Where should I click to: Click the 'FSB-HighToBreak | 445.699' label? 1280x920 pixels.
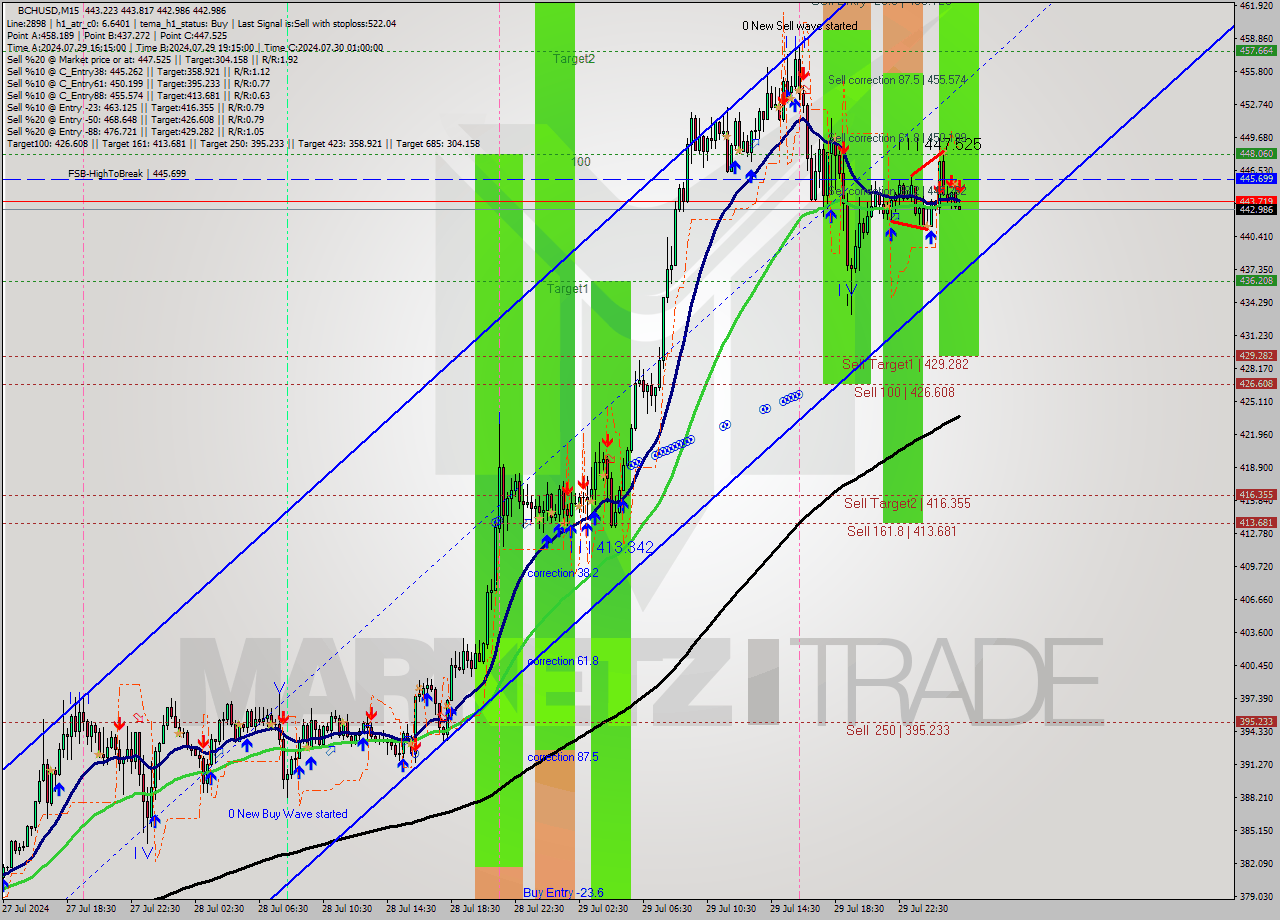(x=127, y=174)
